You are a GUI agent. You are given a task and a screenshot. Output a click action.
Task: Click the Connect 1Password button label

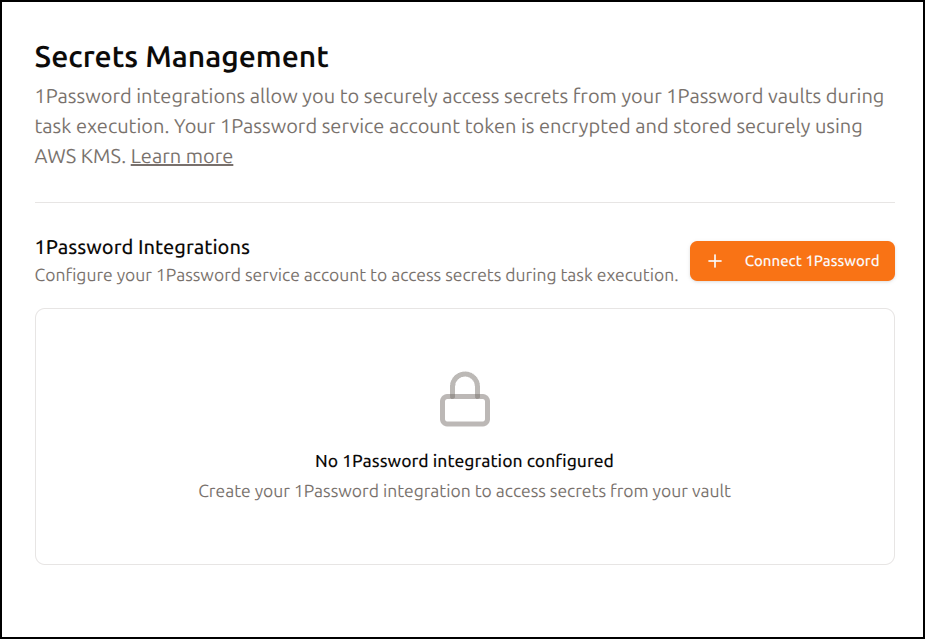(811, 261)
